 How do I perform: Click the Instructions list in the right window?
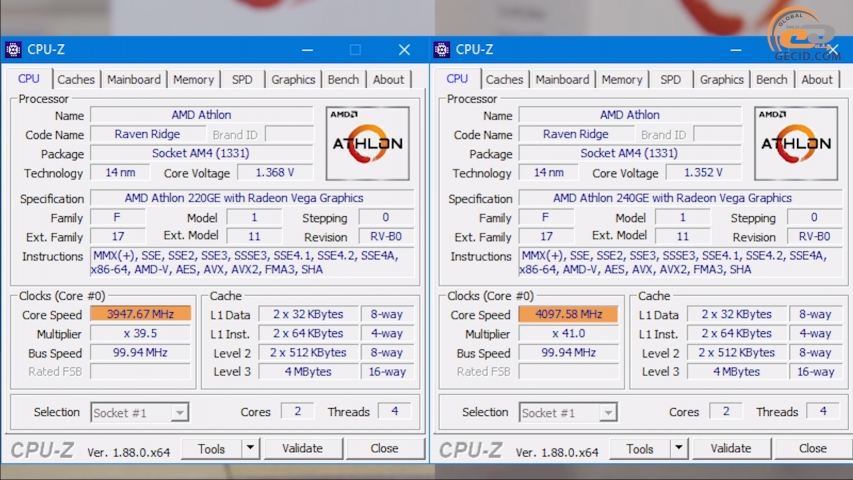point(681,262)
